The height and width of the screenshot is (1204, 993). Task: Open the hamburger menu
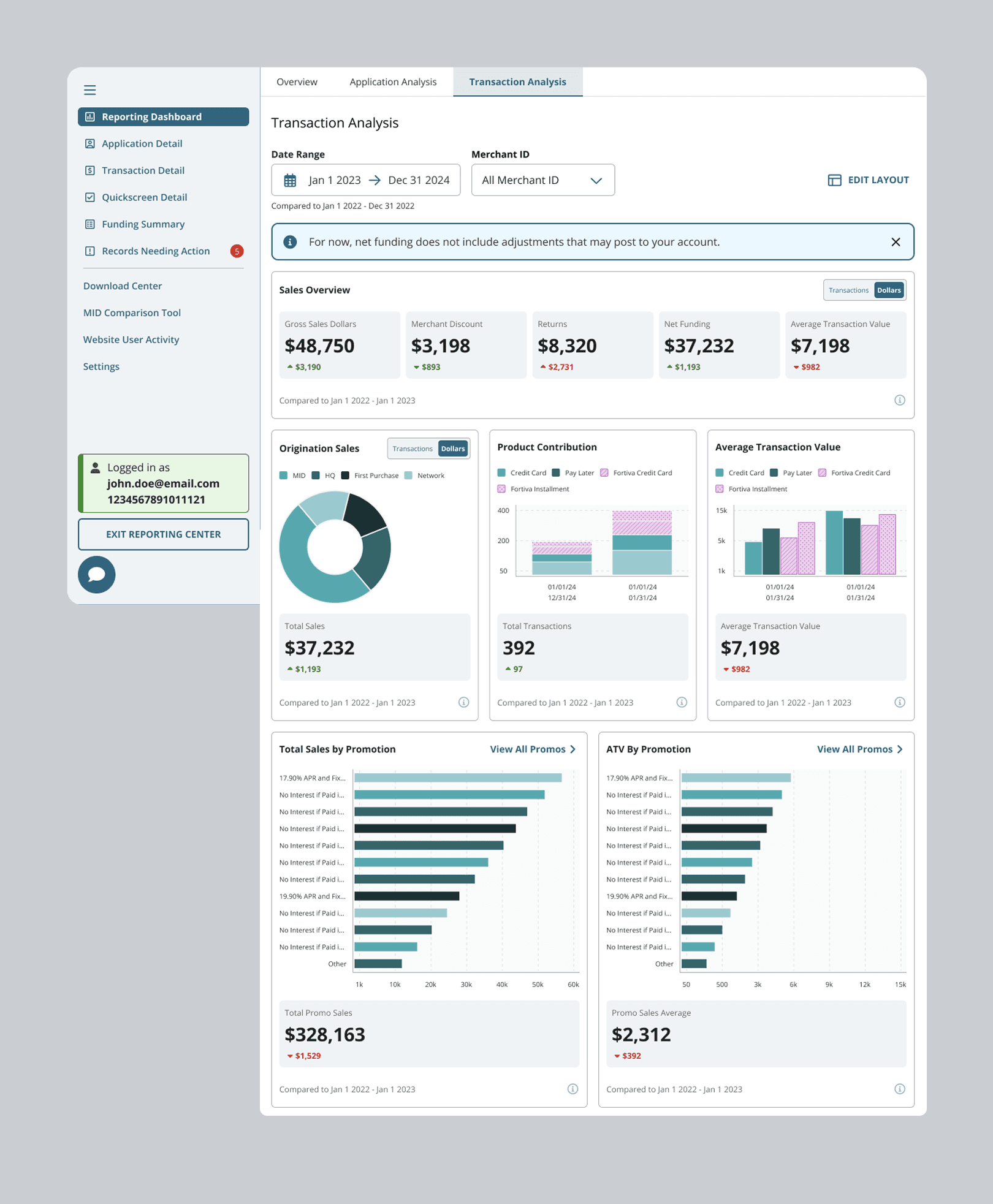coord(89,89)
